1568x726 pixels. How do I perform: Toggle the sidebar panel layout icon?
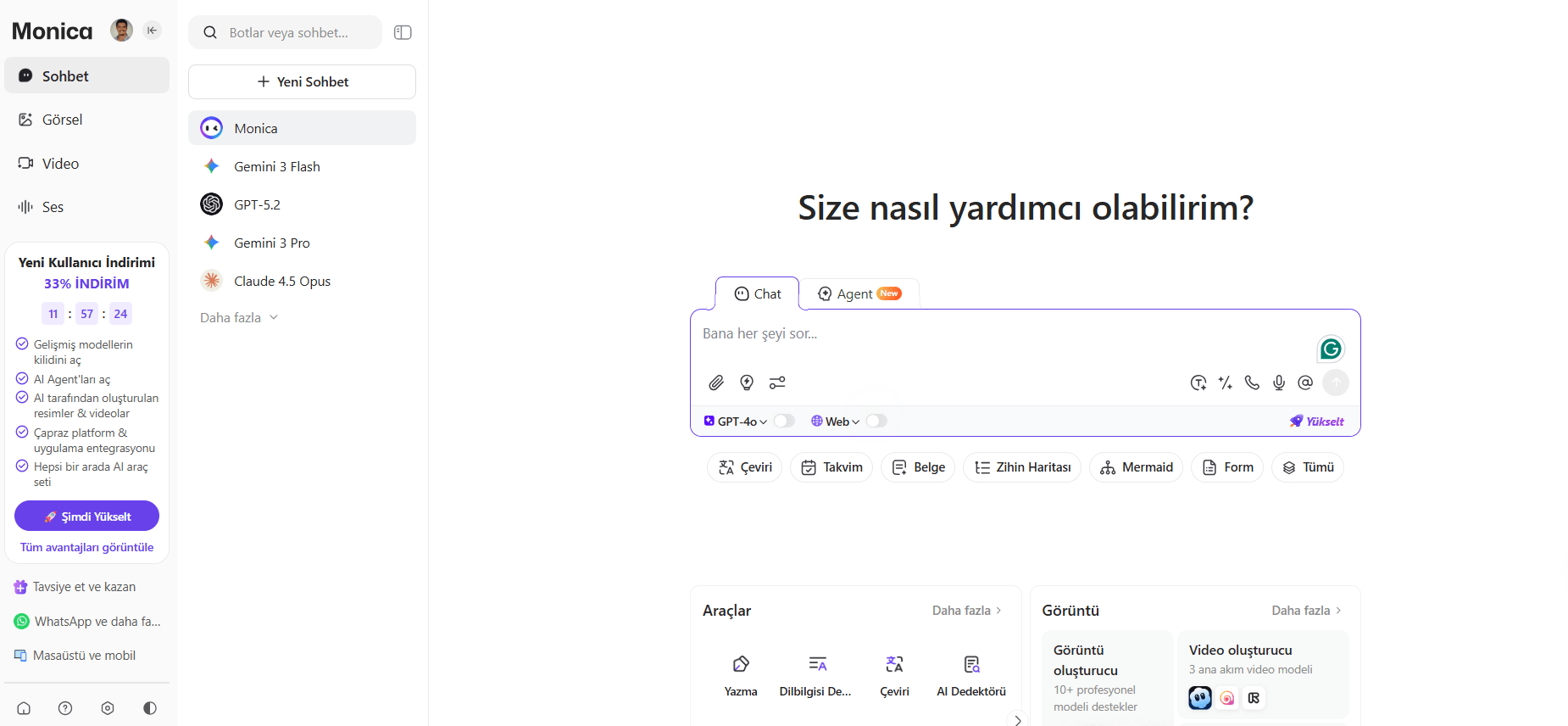click(403, 32)
